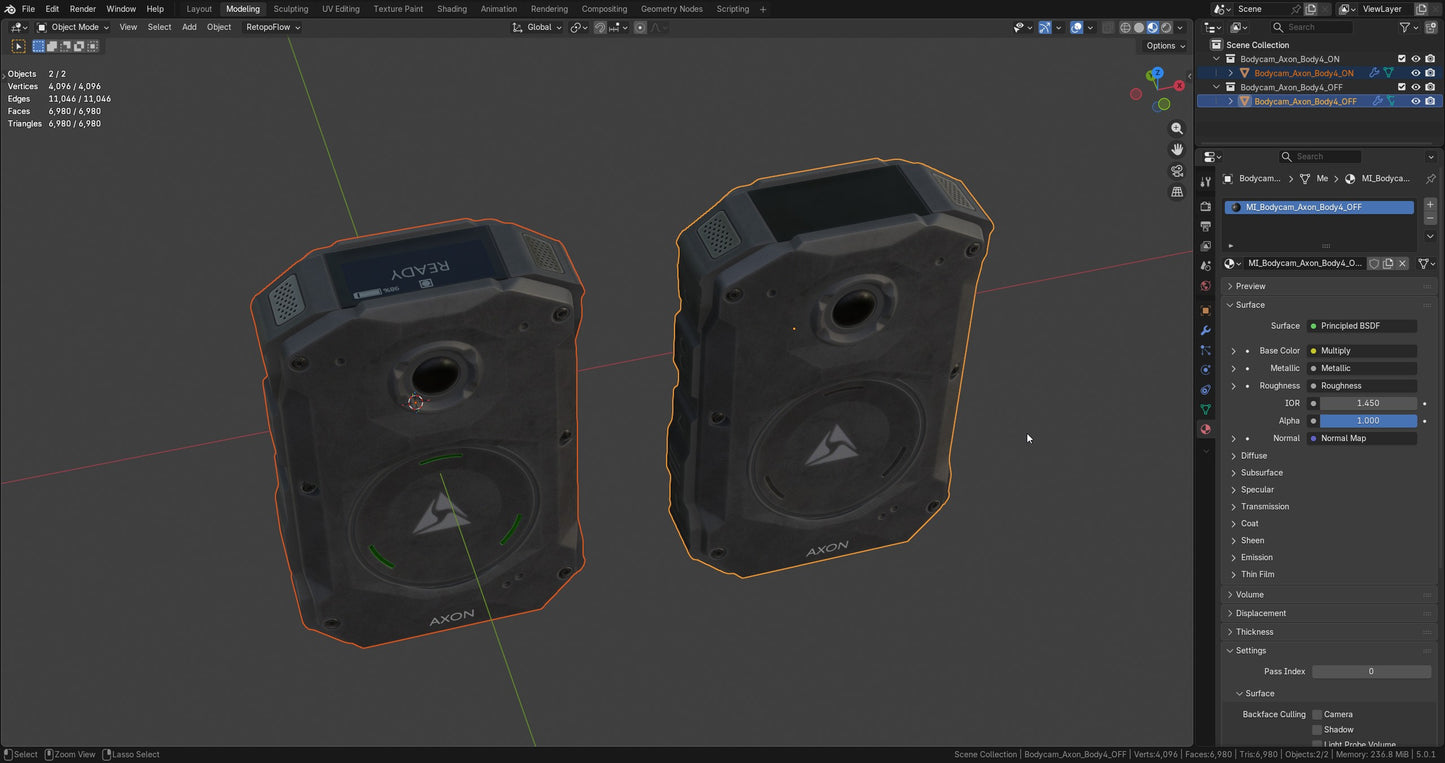Disable Bodycam_Axon_Body4_OFF render visibility camera toggle

[x=1431, y=100]
